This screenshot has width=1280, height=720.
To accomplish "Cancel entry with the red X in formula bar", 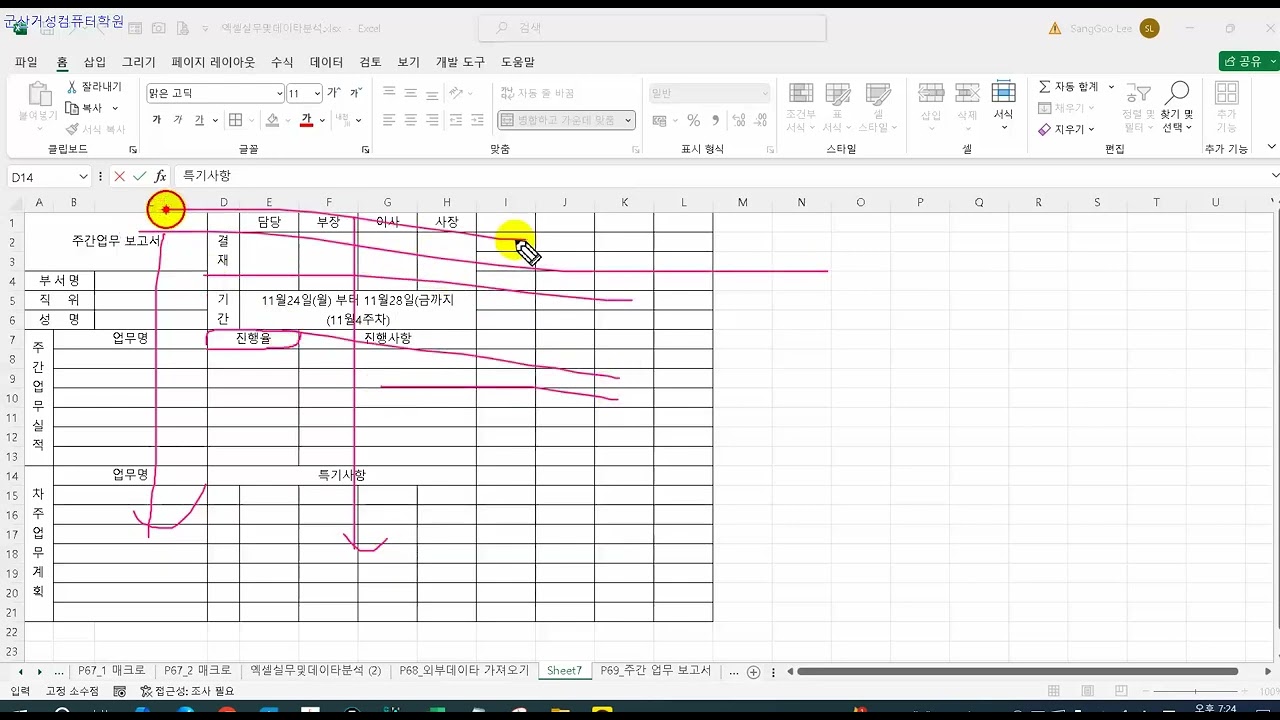I will tap(119, 176).
